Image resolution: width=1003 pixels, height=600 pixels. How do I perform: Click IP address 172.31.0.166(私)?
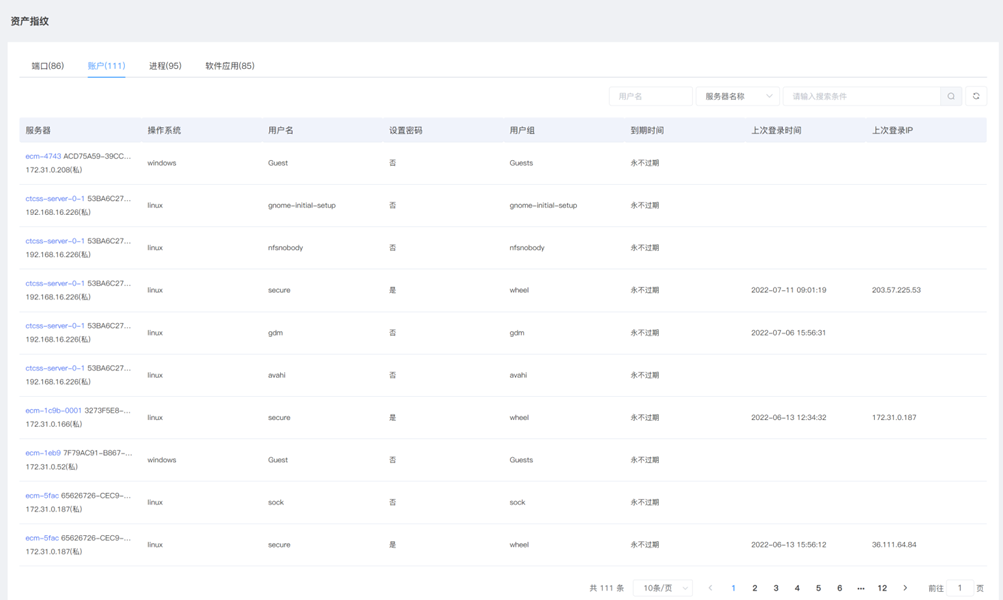point(54,424)
